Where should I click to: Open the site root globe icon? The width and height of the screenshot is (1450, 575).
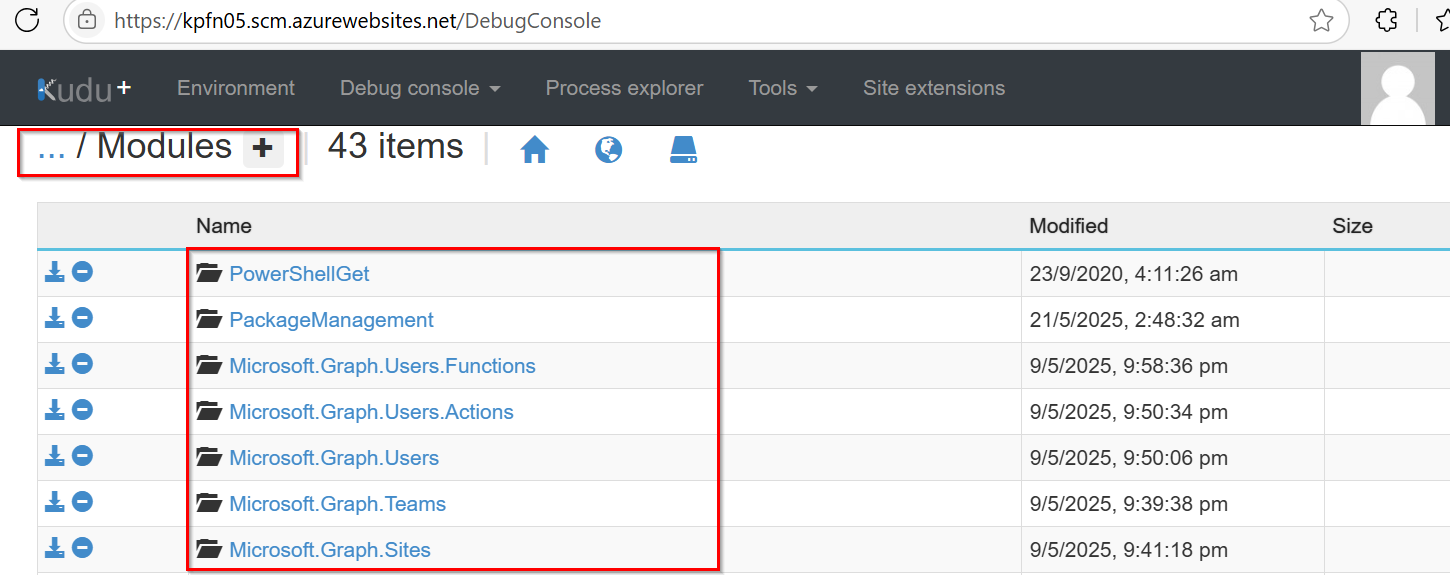(x=608, y=150)
